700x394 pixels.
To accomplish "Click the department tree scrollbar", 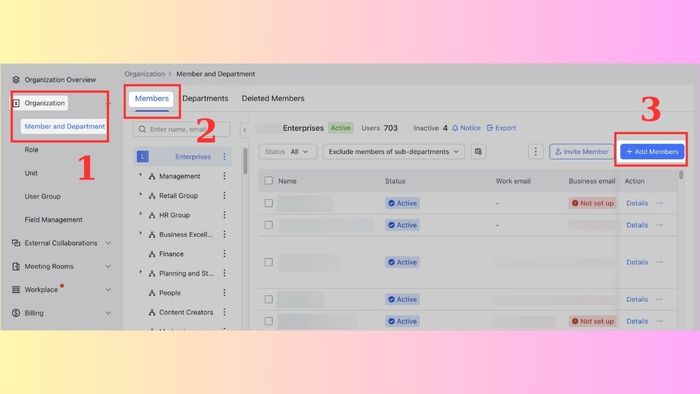I will click(x=245, y=161).
